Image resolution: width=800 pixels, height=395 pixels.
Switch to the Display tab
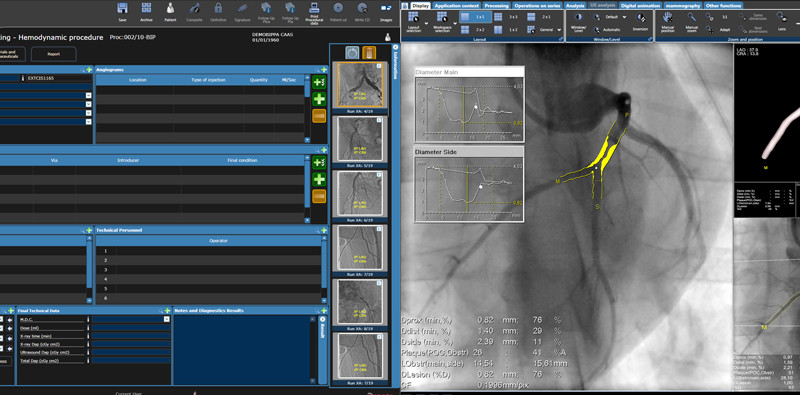[x=421, y=5]
